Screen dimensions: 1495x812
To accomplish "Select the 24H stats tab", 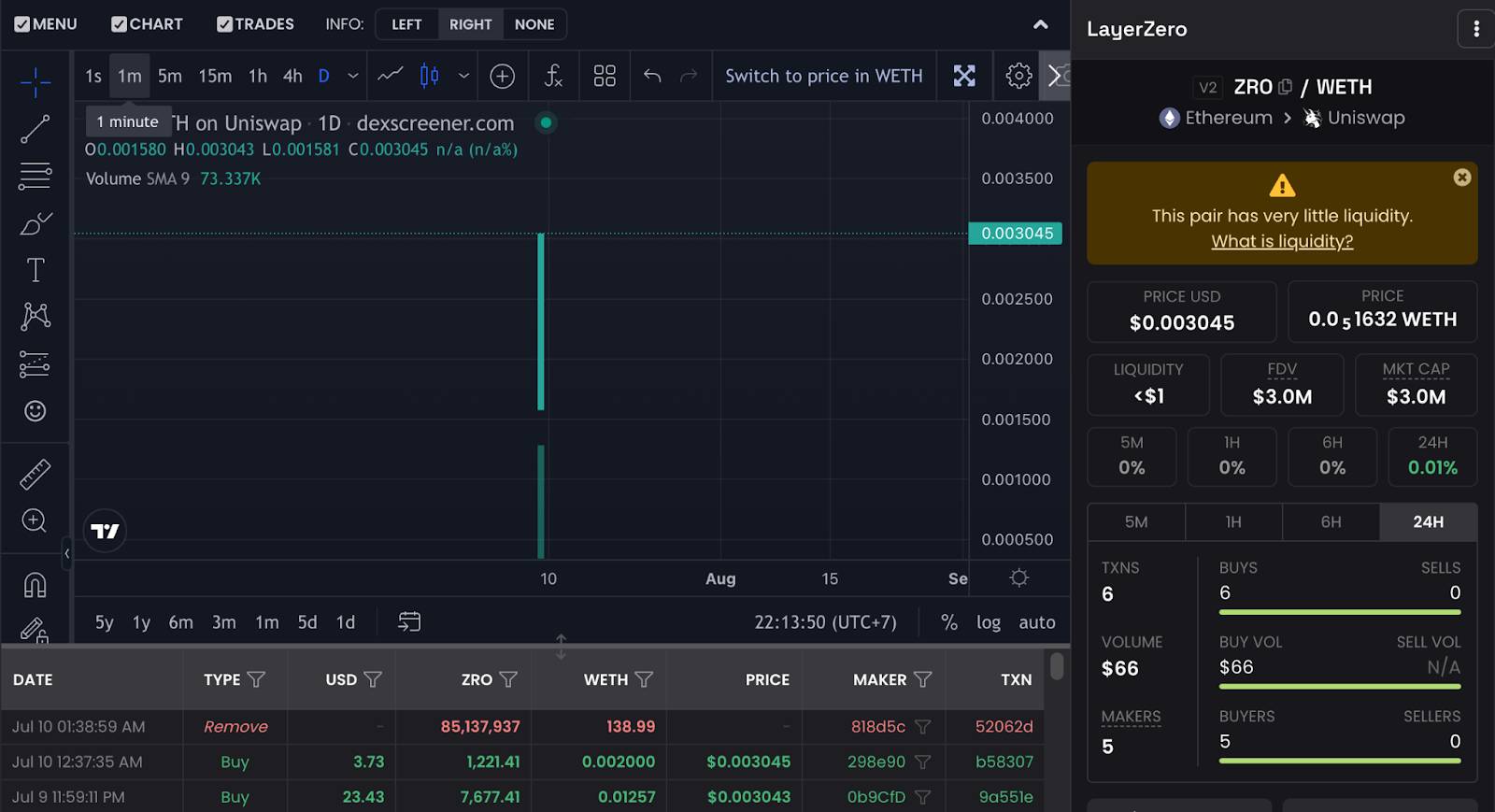I will (1428, 522).
